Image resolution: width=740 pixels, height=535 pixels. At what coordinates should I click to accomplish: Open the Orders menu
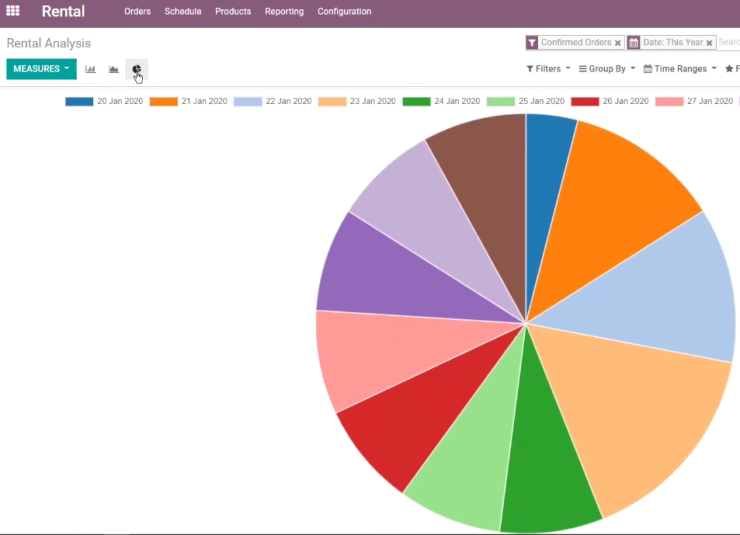click(x=137, y=11)
